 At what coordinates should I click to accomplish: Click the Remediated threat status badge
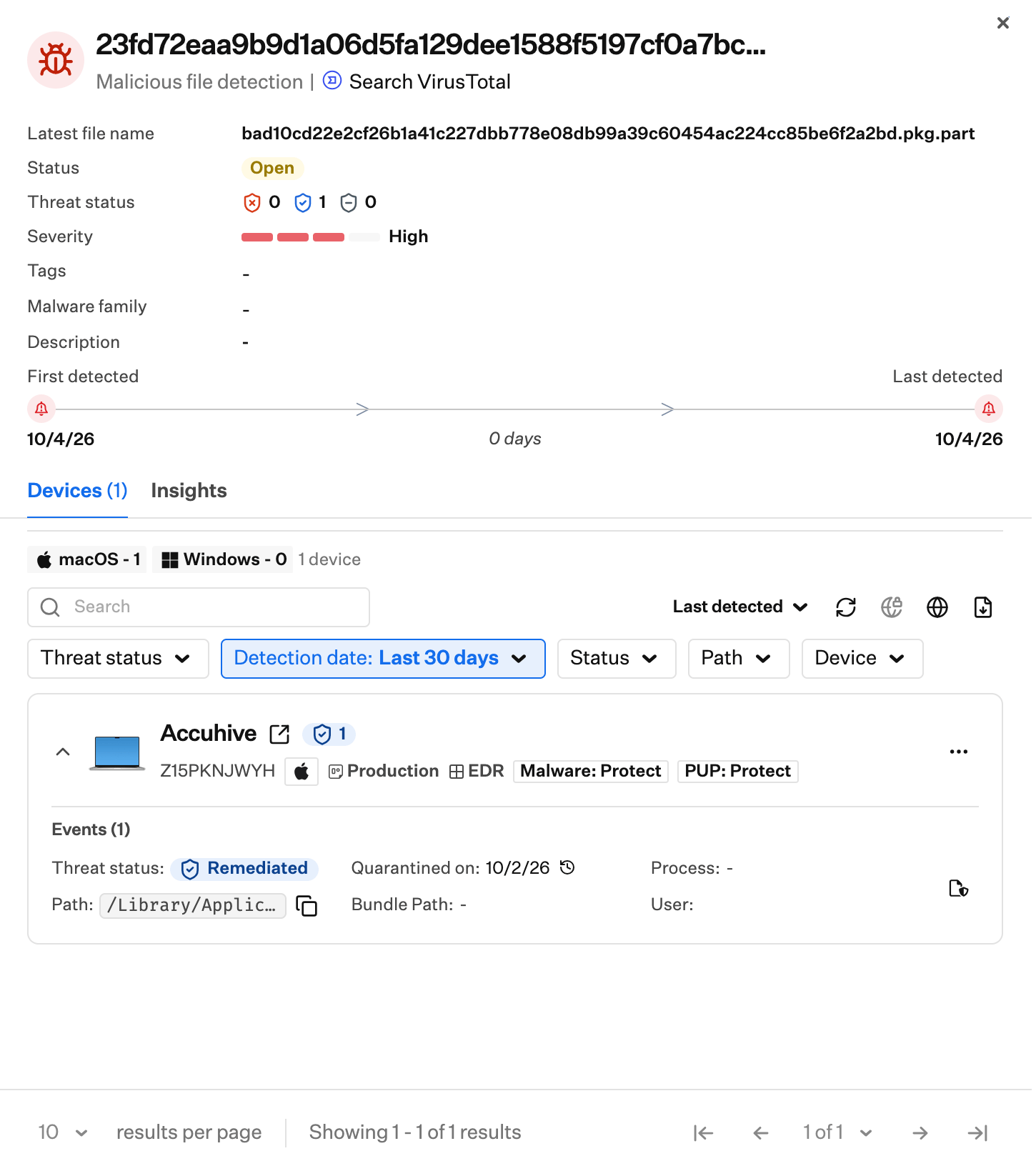244,869
